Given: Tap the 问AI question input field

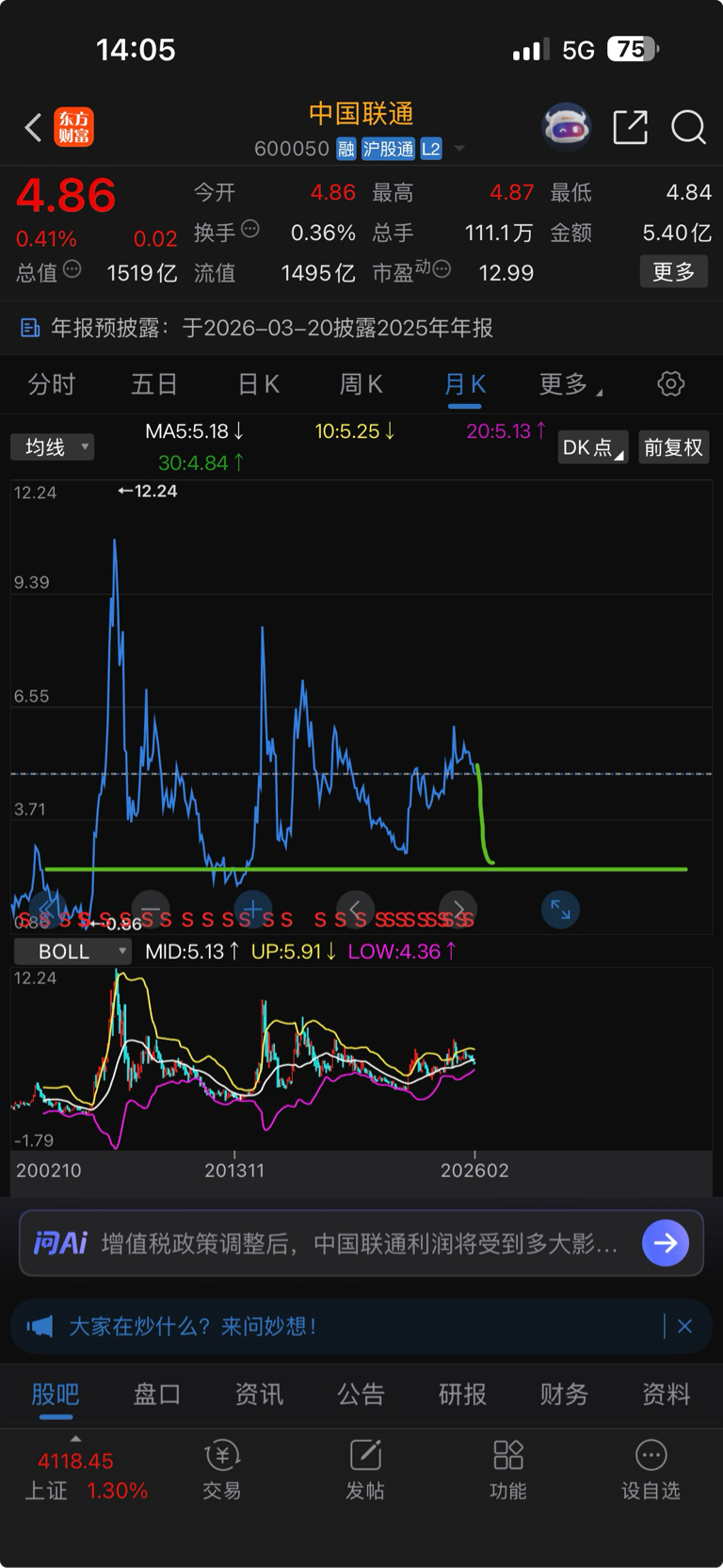Looking at the screenshot, I should tap(360, 1243).
